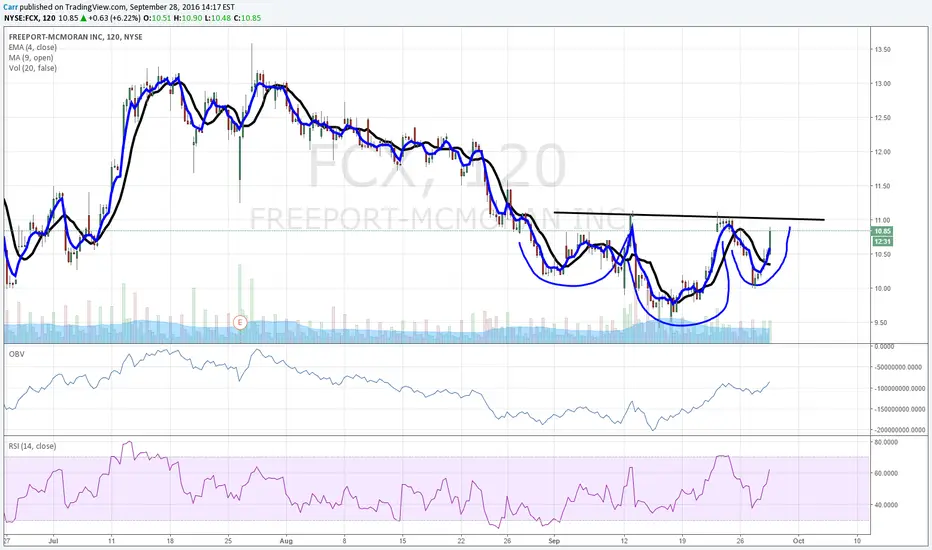Select the EMA (4, close) indicator label
Viewport: 932px width, 550px height.
tap(33, 48)
